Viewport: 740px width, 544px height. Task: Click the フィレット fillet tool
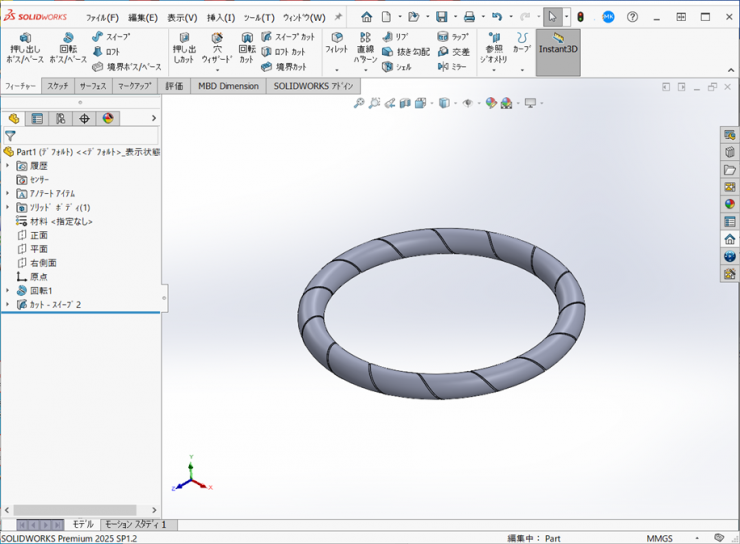point(336,43)
